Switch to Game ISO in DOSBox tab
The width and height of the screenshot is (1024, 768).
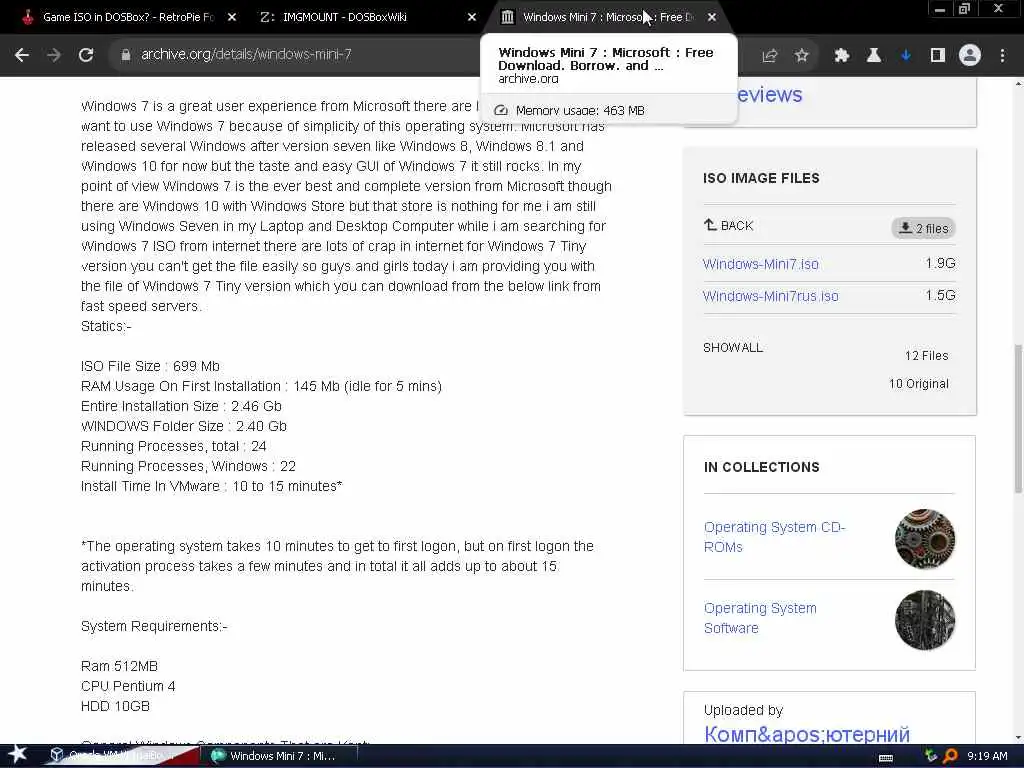pos(127,18)
